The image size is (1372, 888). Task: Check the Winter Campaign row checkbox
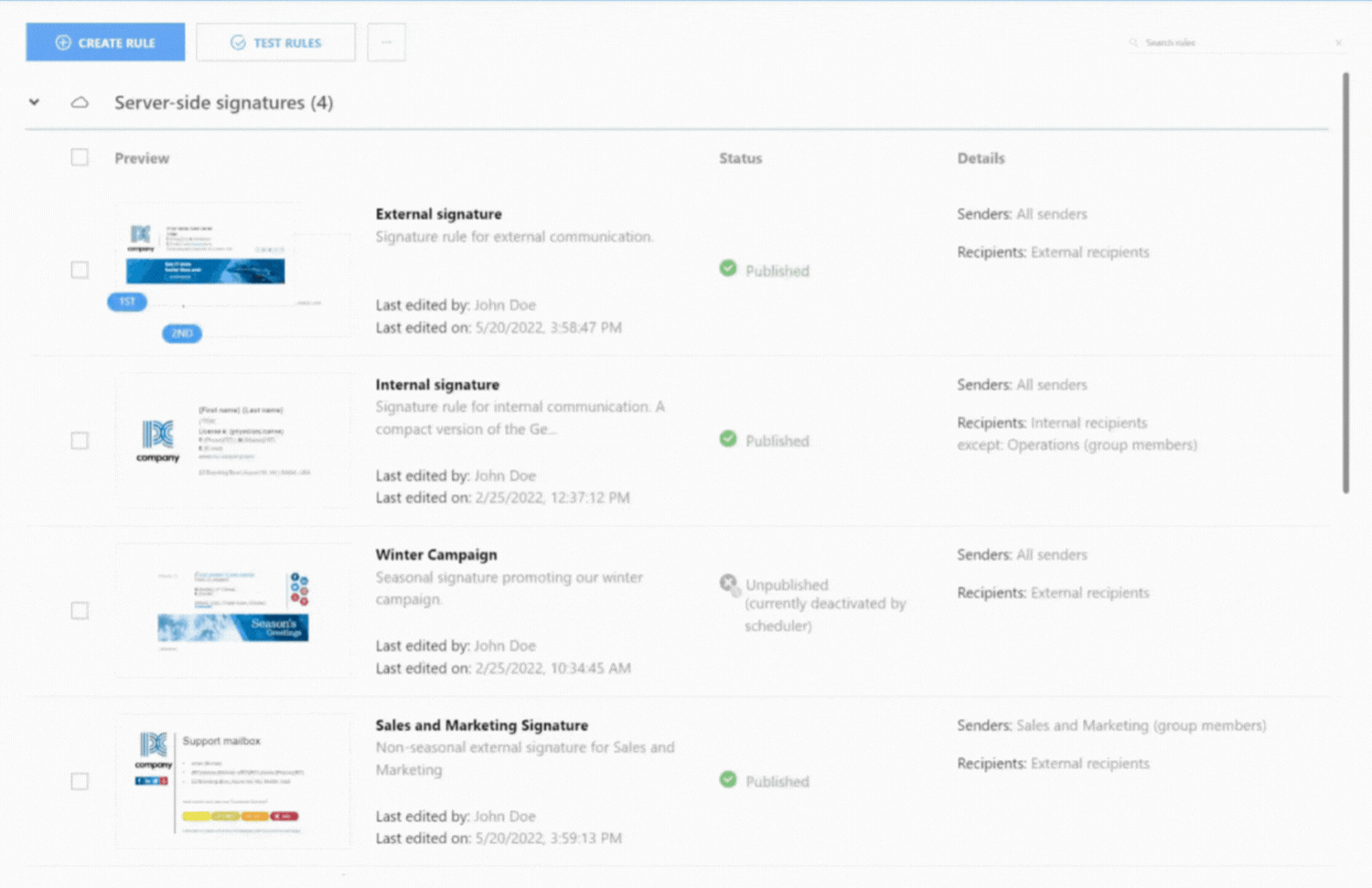click(80, 610)
